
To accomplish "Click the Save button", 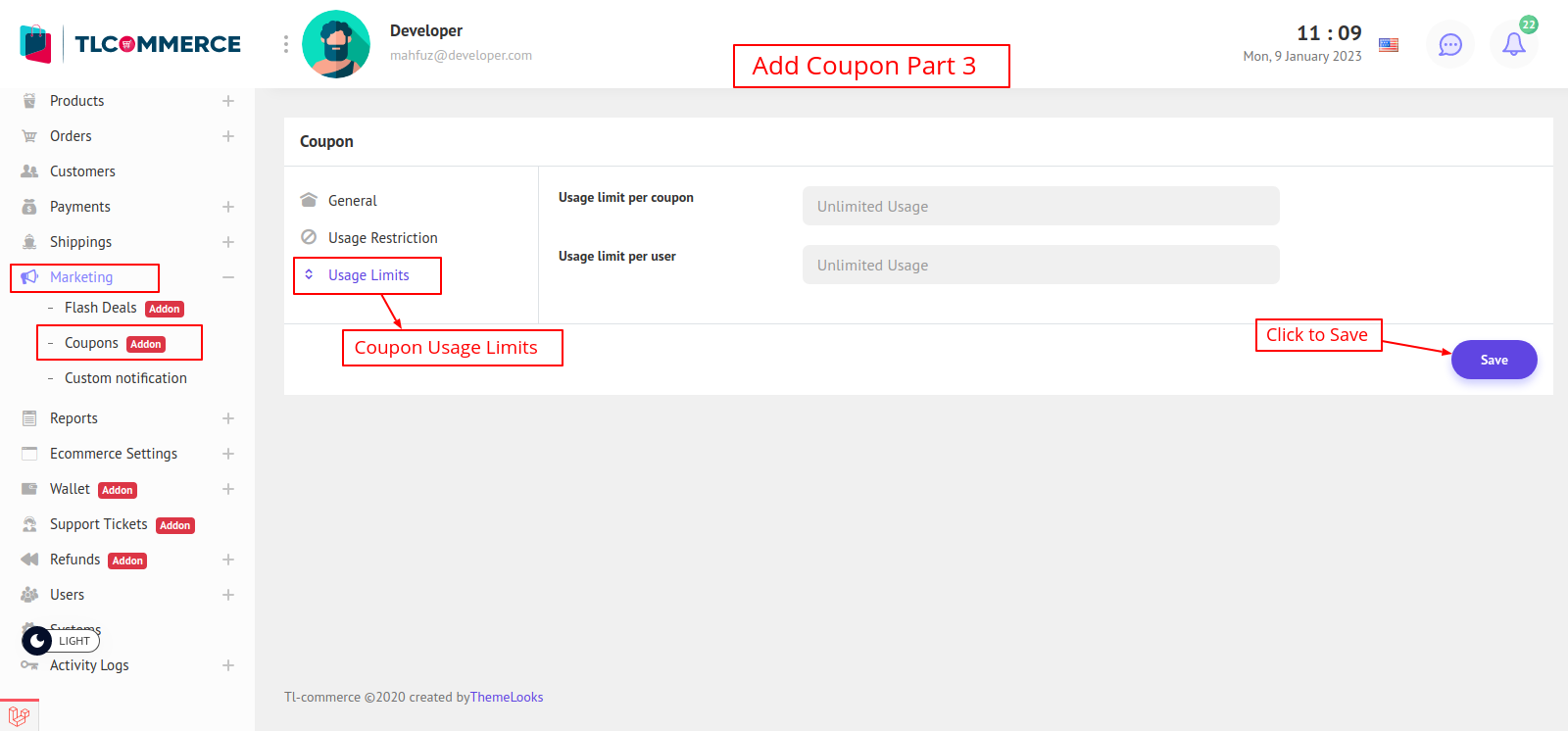I will click(1494, 360).
